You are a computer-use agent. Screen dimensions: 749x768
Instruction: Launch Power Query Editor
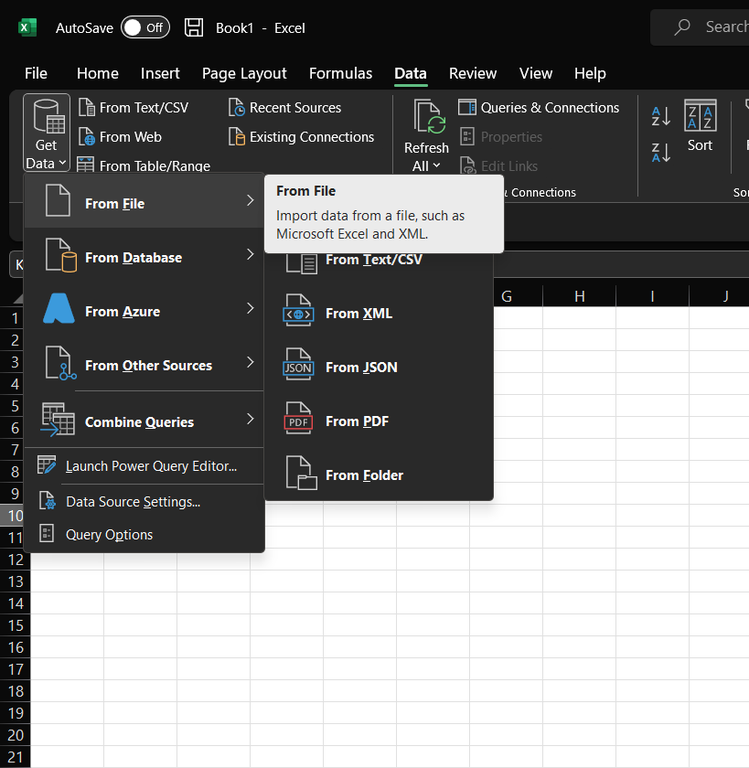click(150, 466)
